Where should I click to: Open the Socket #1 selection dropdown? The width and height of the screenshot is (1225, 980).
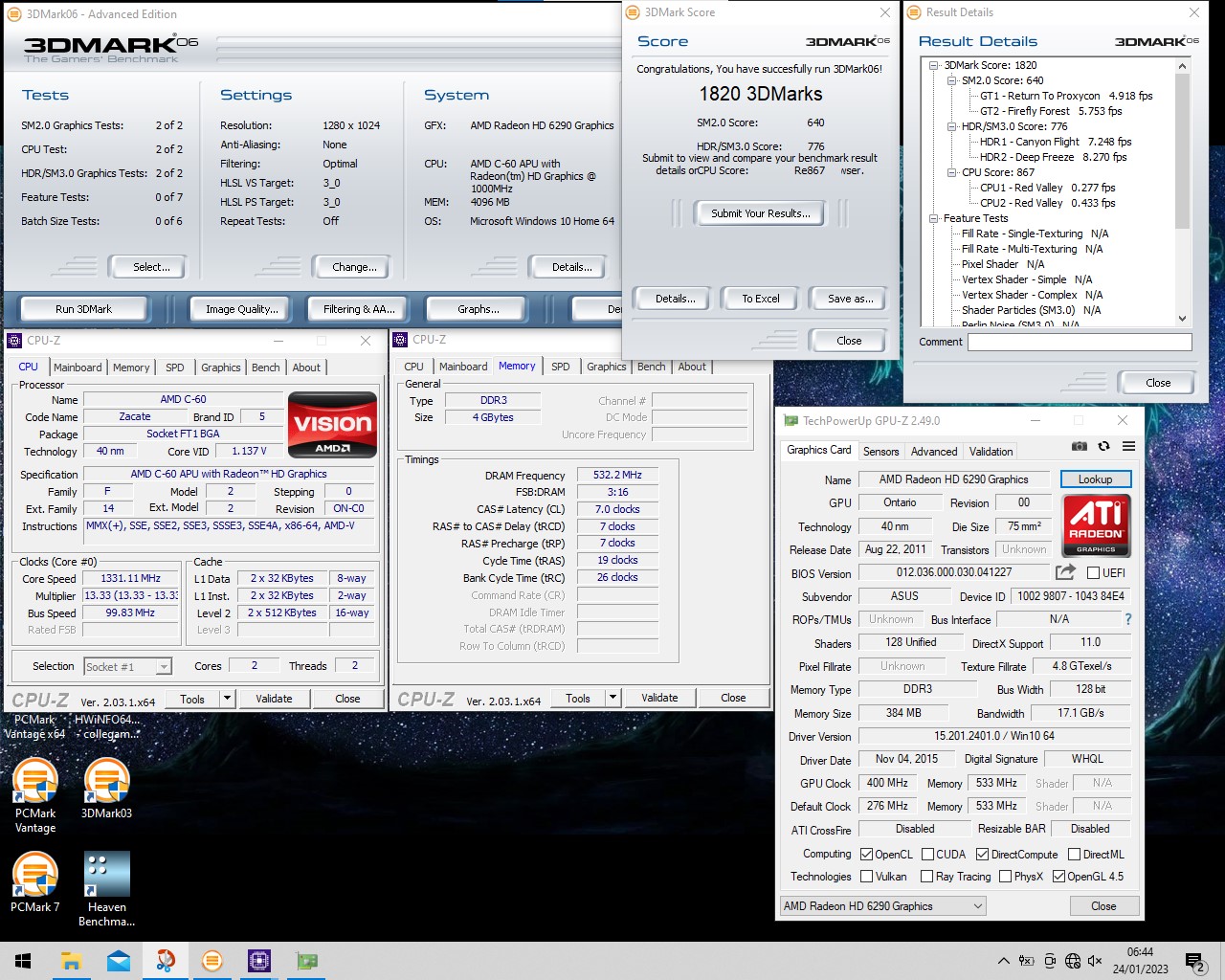[127, 666]
